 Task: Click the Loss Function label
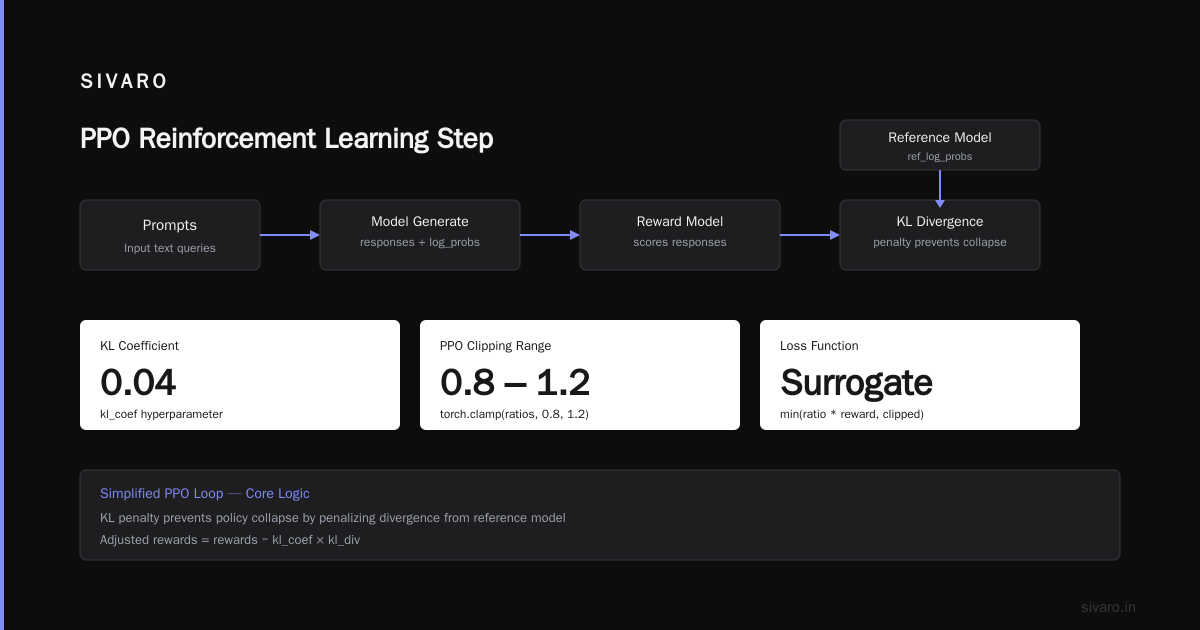tap(819, 346)
